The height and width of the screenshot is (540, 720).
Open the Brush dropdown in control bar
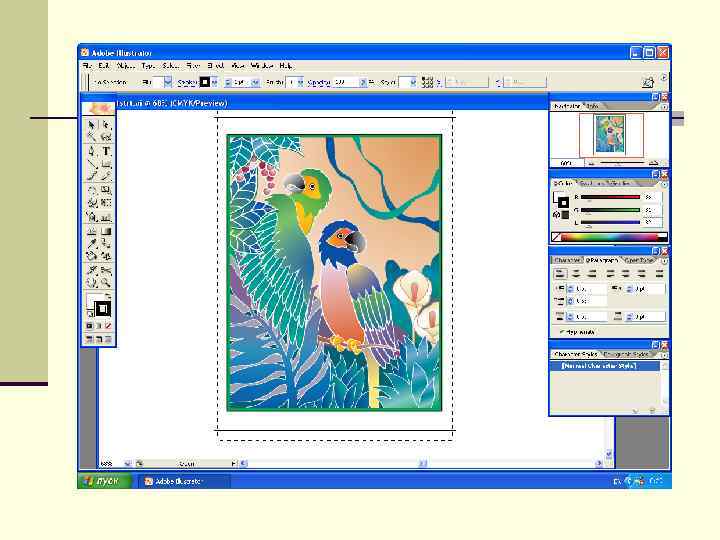click(x=300, y=83)
